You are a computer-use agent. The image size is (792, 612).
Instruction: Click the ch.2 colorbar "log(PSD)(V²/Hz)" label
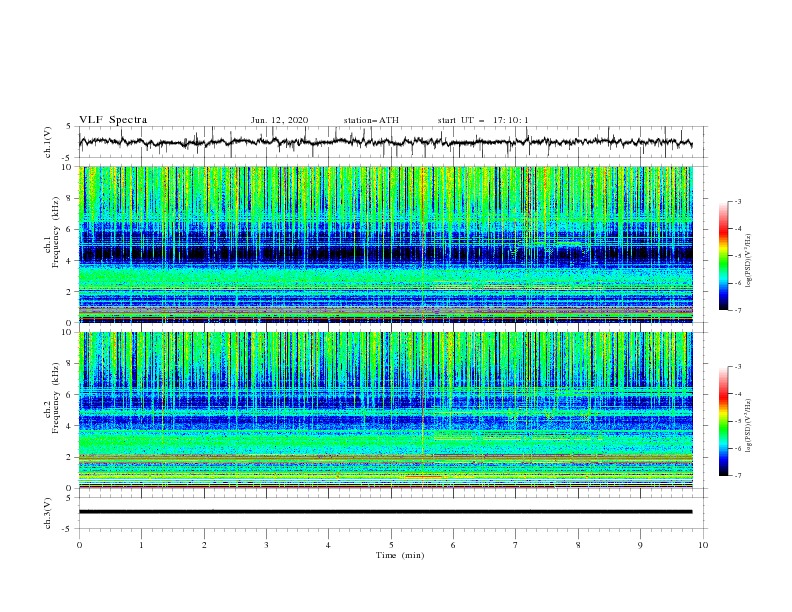749,426
